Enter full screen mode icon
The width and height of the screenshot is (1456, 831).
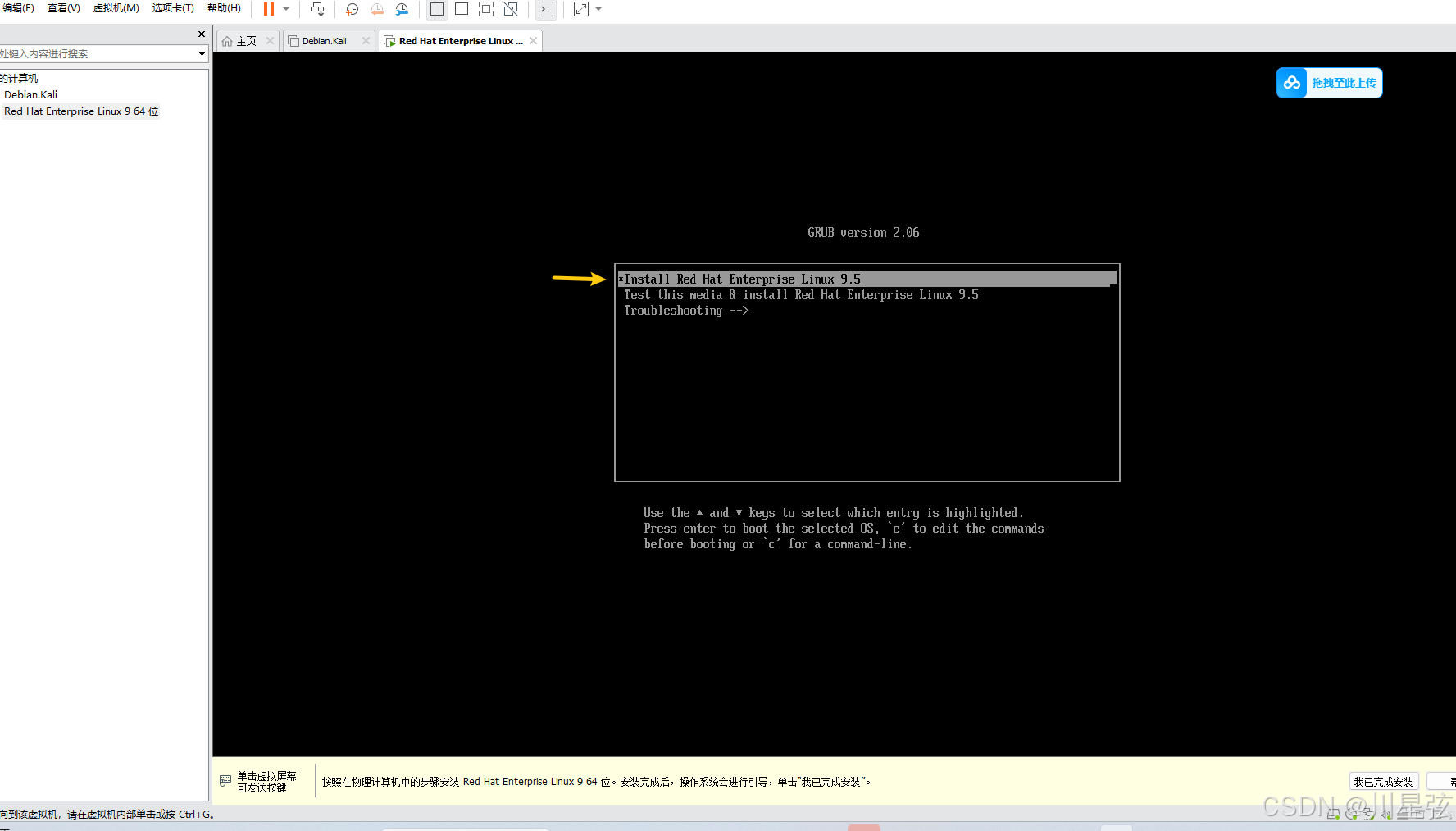(x=486, y=9)
